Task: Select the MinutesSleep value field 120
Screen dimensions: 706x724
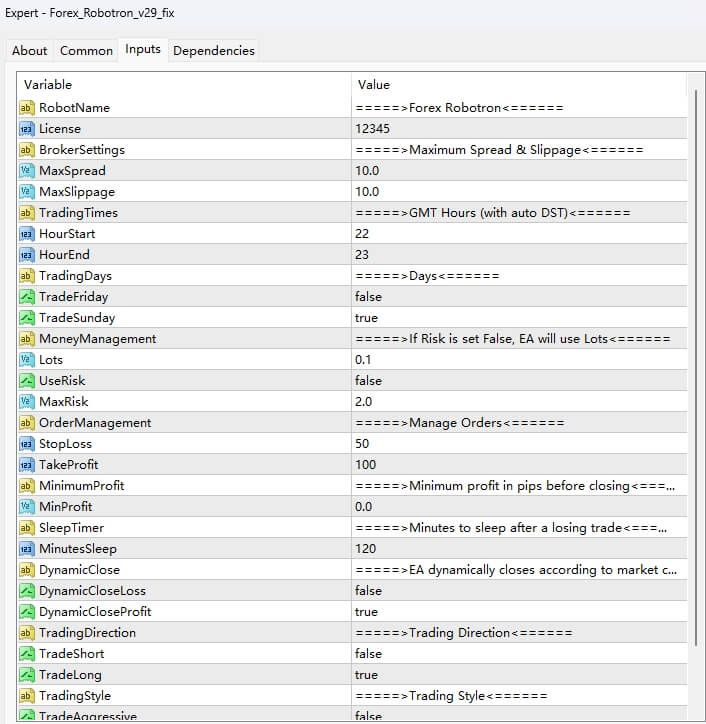Action: pos(368,549)
